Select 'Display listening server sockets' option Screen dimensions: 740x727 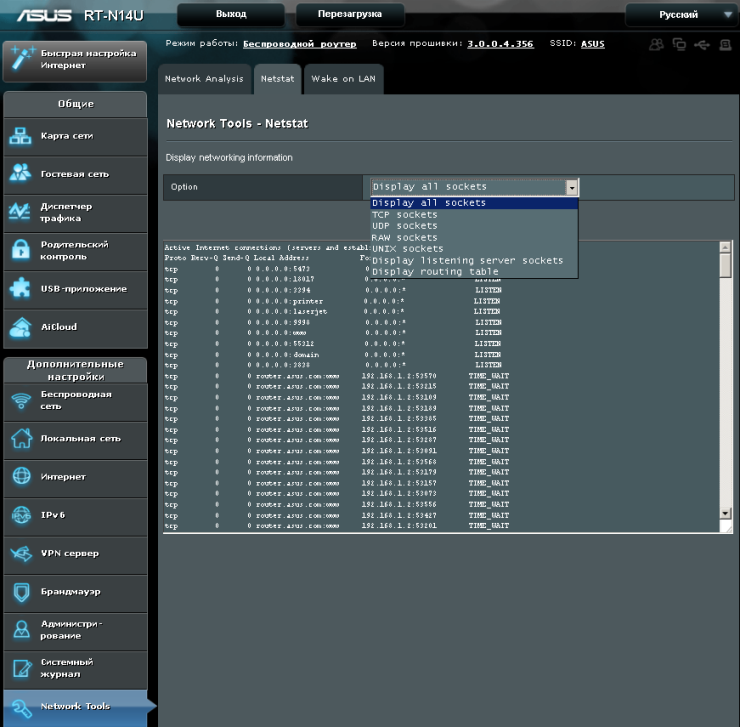pyautogui.click(x=474, y=261)
